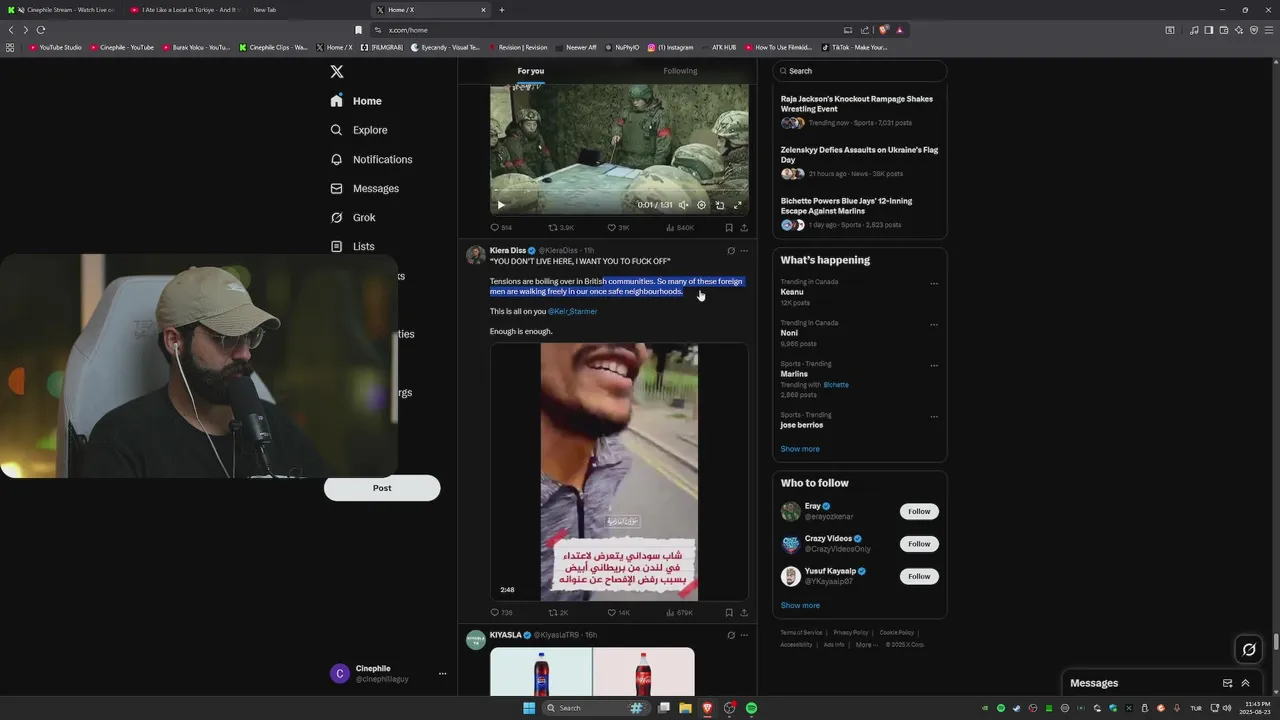Open Cinephile account menu dots

point(442,674)
